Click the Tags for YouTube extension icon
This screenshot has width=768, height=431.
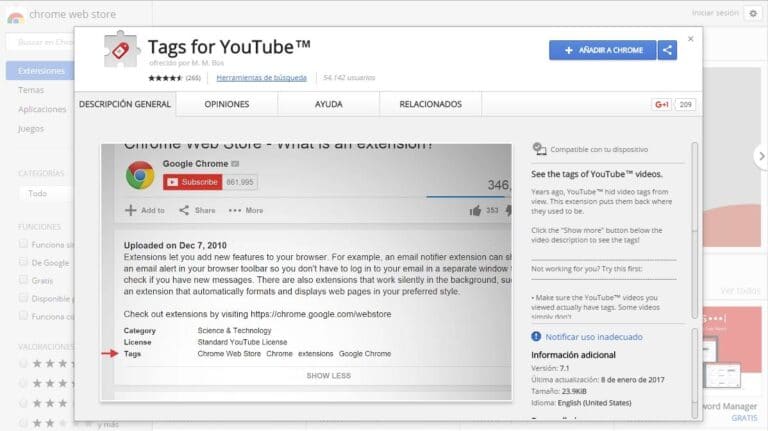tap(119, 55)
